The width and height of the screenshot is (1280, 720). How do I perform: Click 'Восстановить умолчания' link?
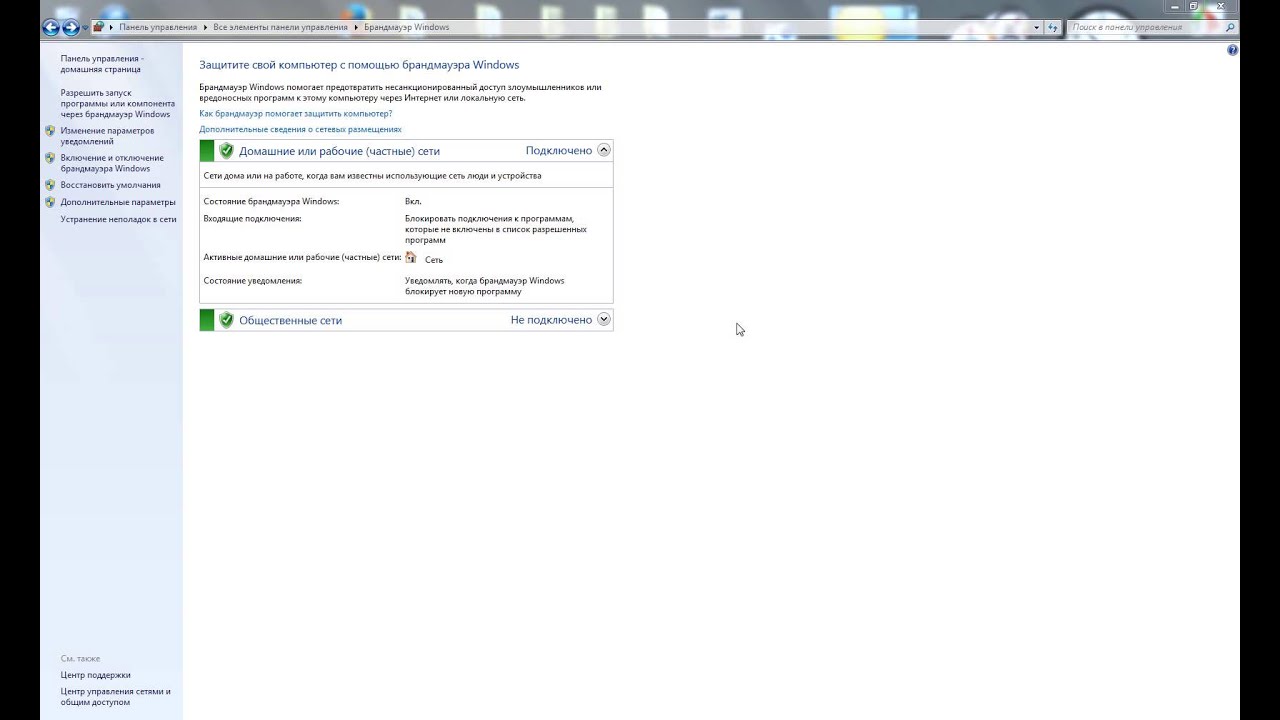[x=110, y=185]
